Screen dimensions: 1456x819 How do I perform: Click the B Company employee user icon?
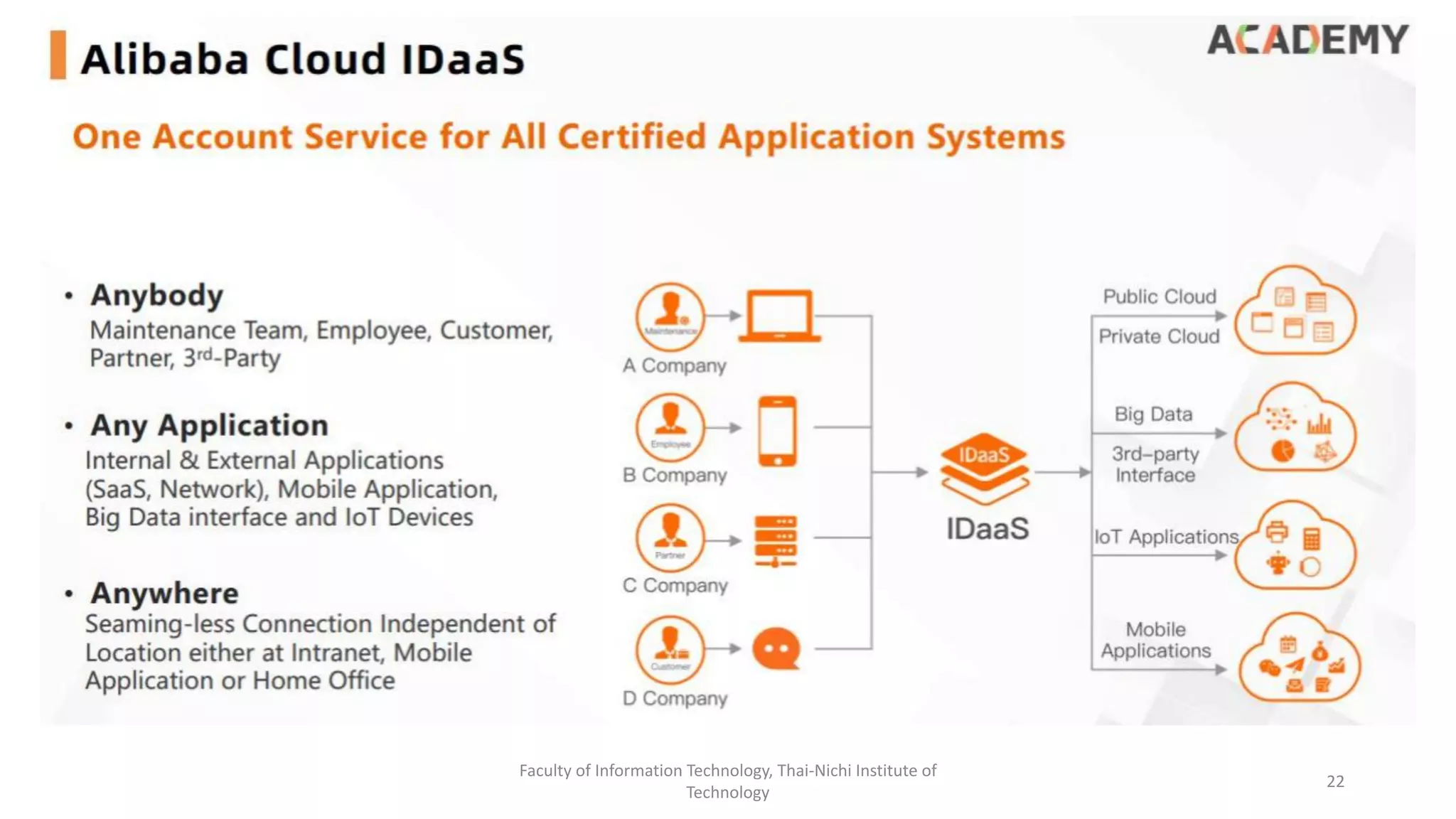pyautogui.click(x=670, y=427)
